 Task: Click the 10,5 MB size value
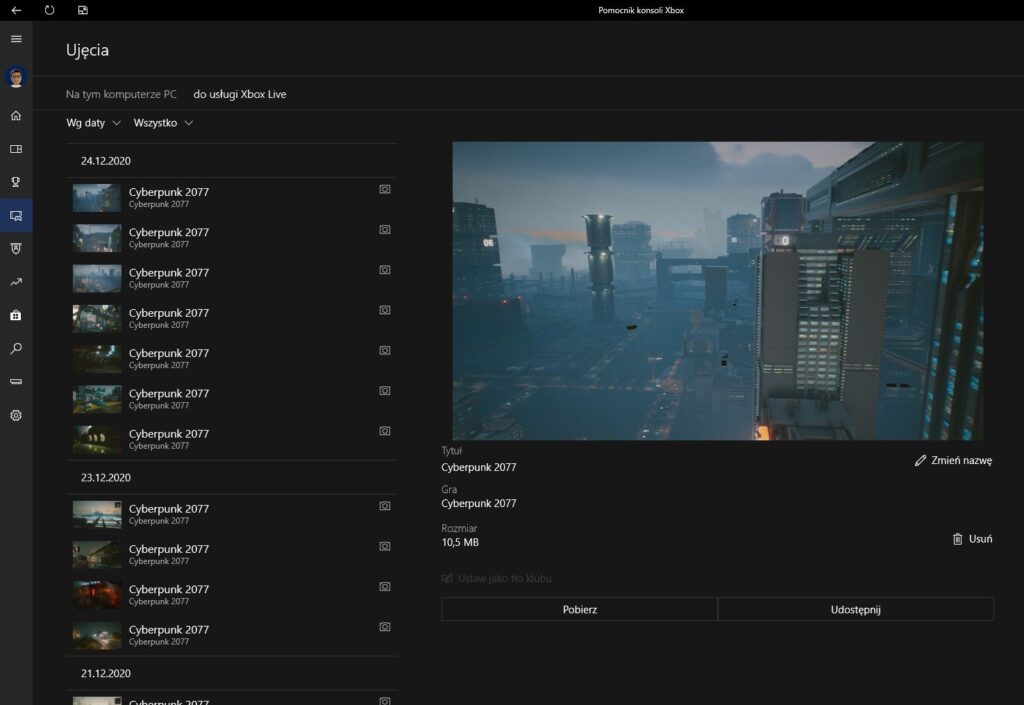460,542
